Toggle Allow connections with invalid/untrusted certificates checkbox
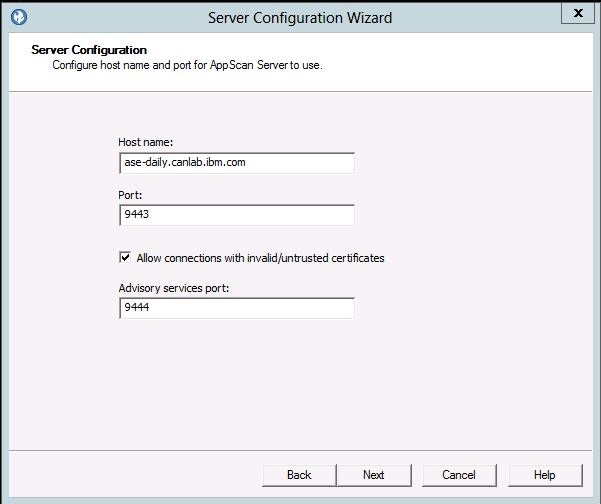 125,257
